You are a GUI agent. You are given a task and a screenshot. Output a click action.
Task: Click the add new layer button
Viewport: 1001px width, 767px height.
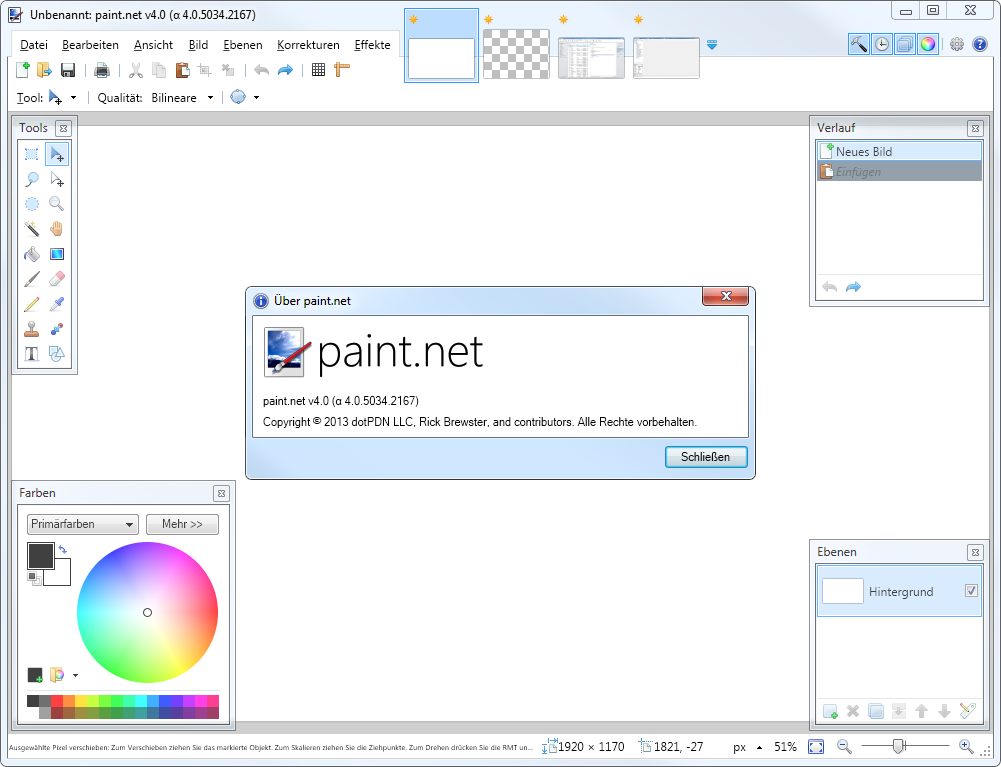tap(830, 711)
